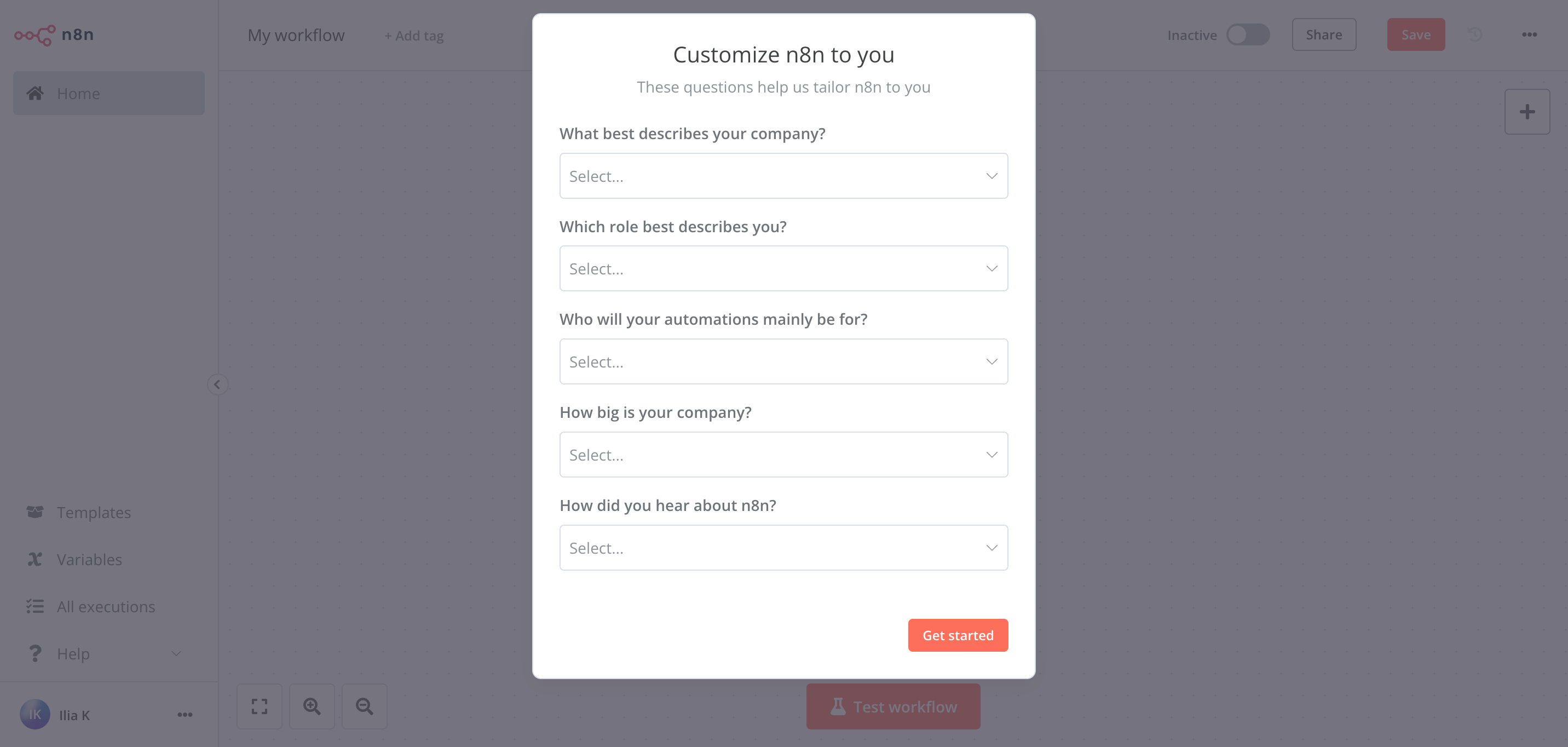Add a node with the plus button
The image size is (1568, 747).
coord(1526,112)
